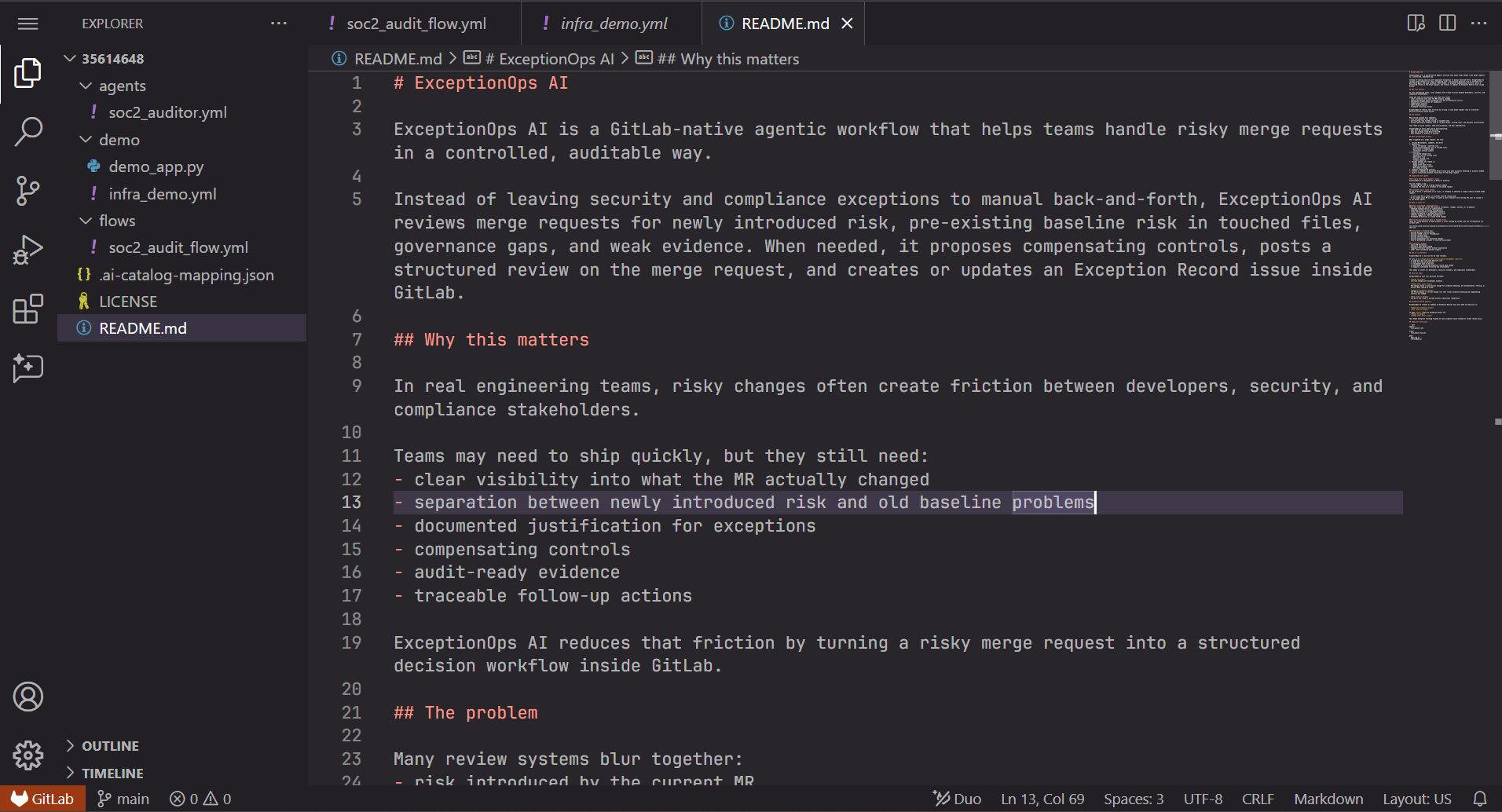This screenshot has height=812, width=1502.
Task: Open the Explorer view in activity bar
Action: [27, 73]
